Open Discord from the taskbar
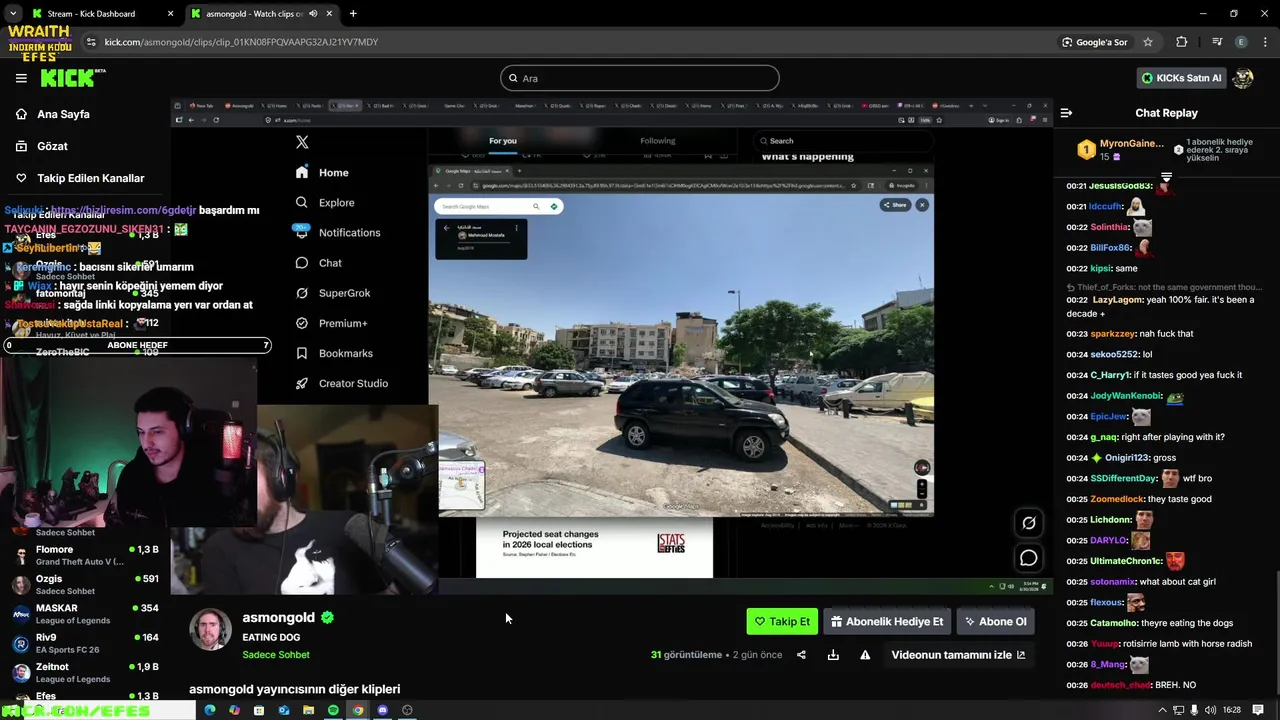Viewport: 1280px width, 720px height. [x=383, y=710]
